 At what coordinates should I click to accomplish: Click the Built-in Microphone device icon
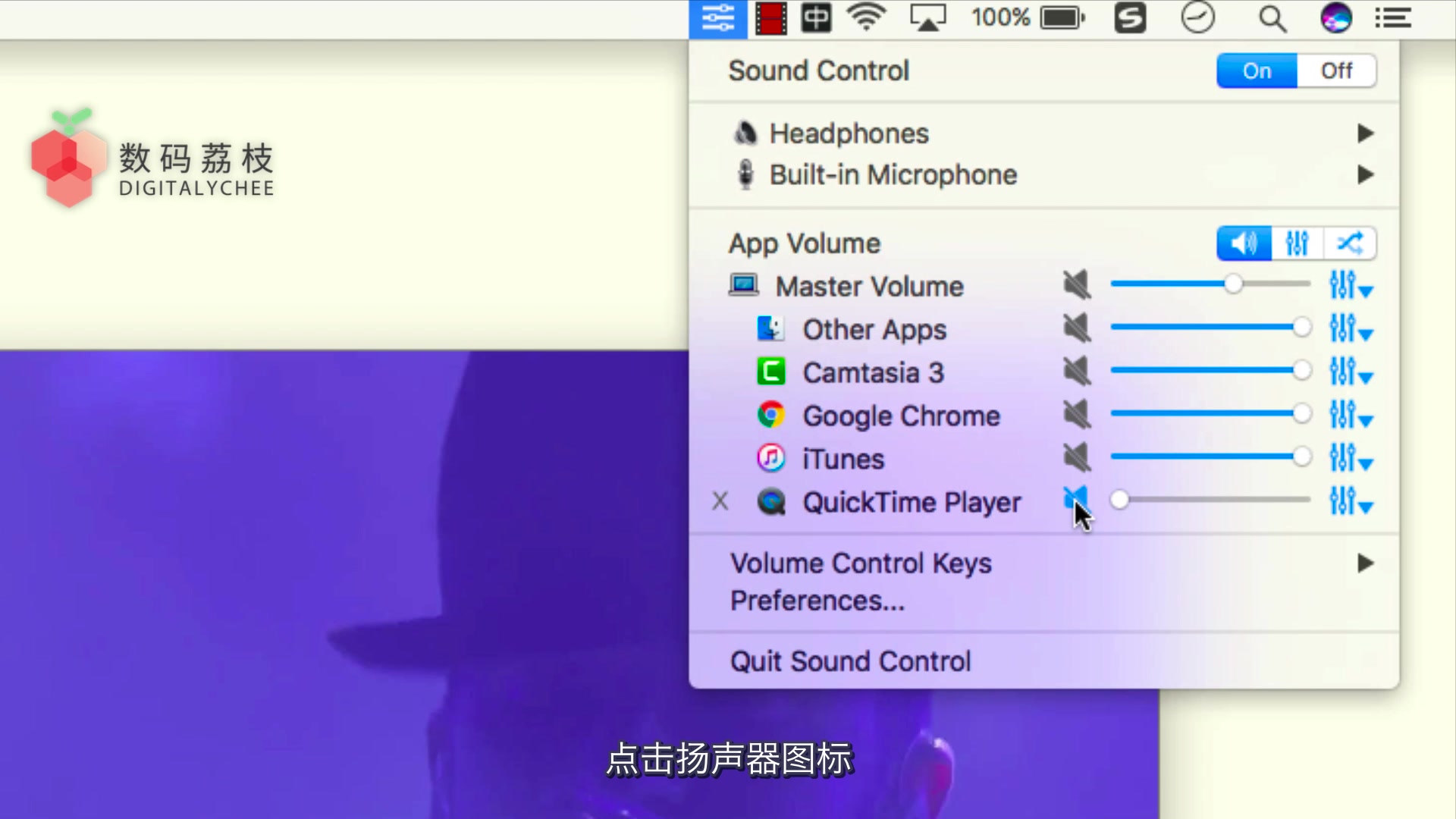pos(745,174)
